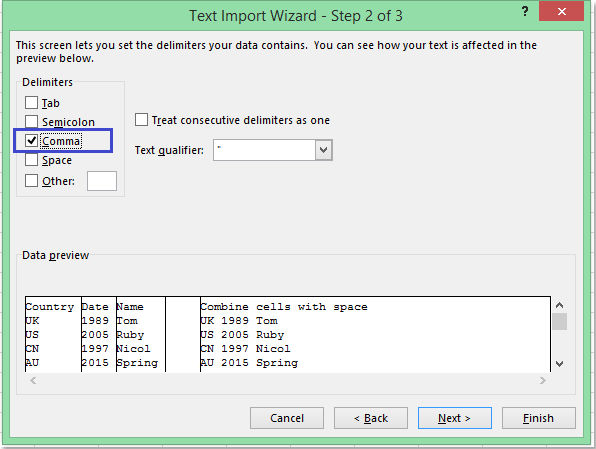Click the preview scroll down arrow

coord(559,364)
